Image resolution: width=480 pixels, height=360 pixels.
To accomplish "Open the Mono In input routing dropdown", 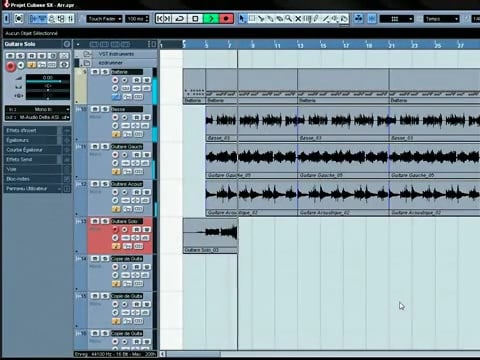I will click(x=38, y=109).
